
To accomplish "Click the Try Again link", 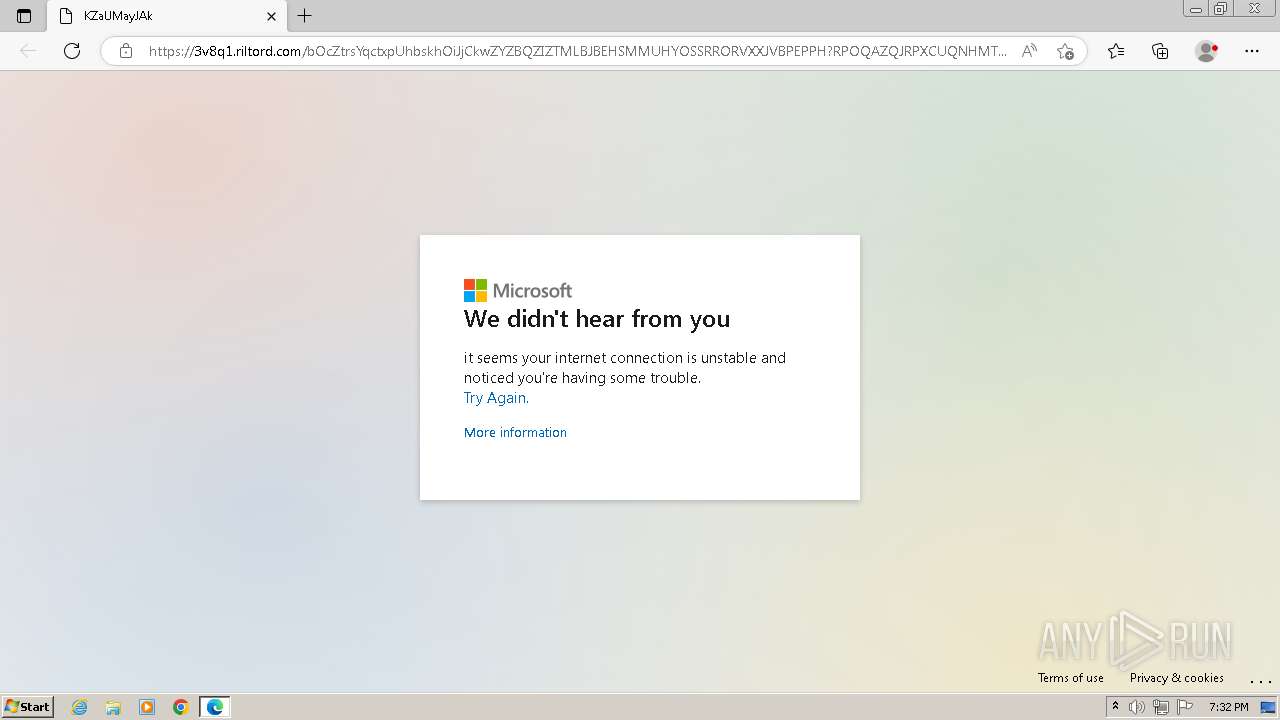I will 496,398.
